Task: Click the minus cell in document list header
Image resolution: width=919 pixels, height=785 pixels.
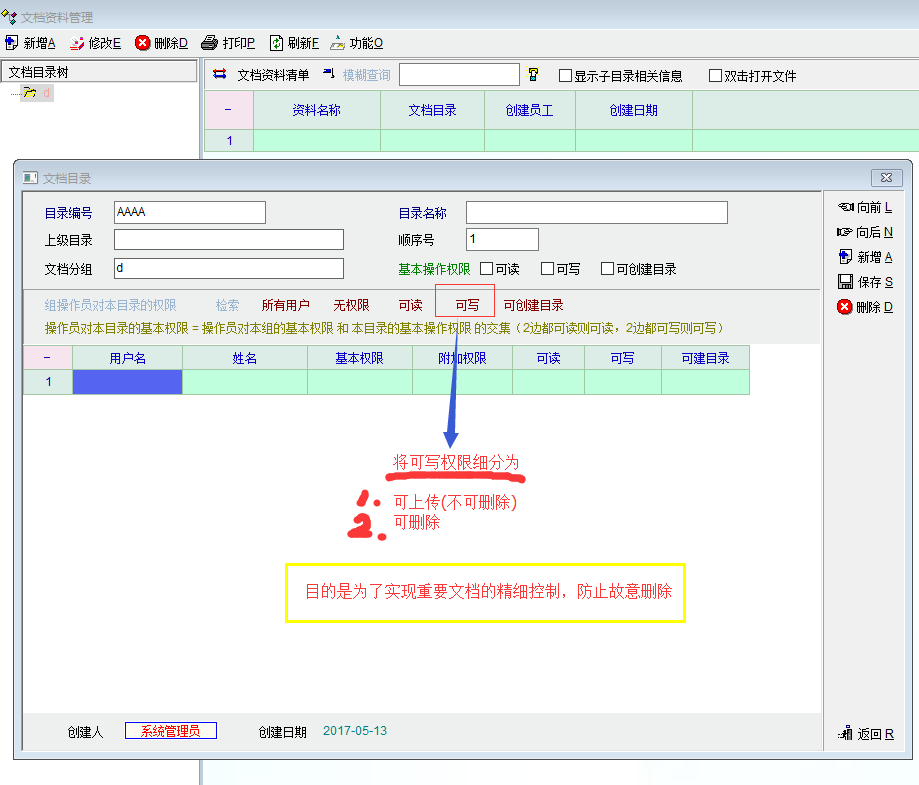Action: coord(228,110)
